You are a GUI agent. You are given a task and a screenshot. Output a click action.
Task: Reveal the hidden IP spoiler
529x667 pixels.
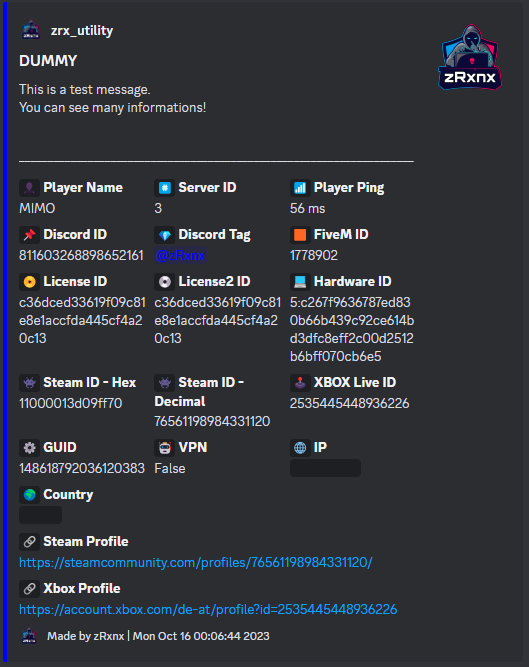(x=325, y=468)
